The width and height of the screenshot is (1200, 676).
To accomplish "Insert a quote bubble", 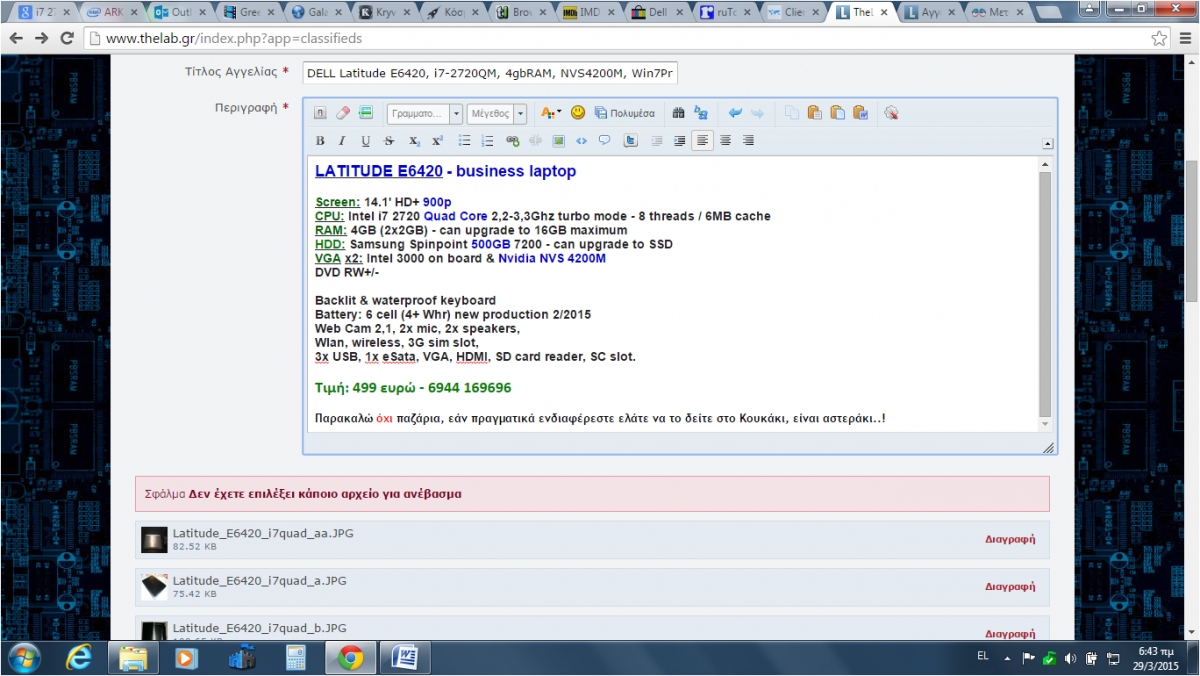I will 605,141.
